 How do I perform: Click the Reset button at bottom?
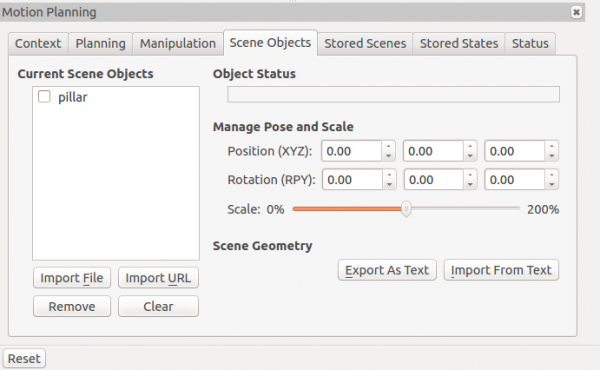24,359
